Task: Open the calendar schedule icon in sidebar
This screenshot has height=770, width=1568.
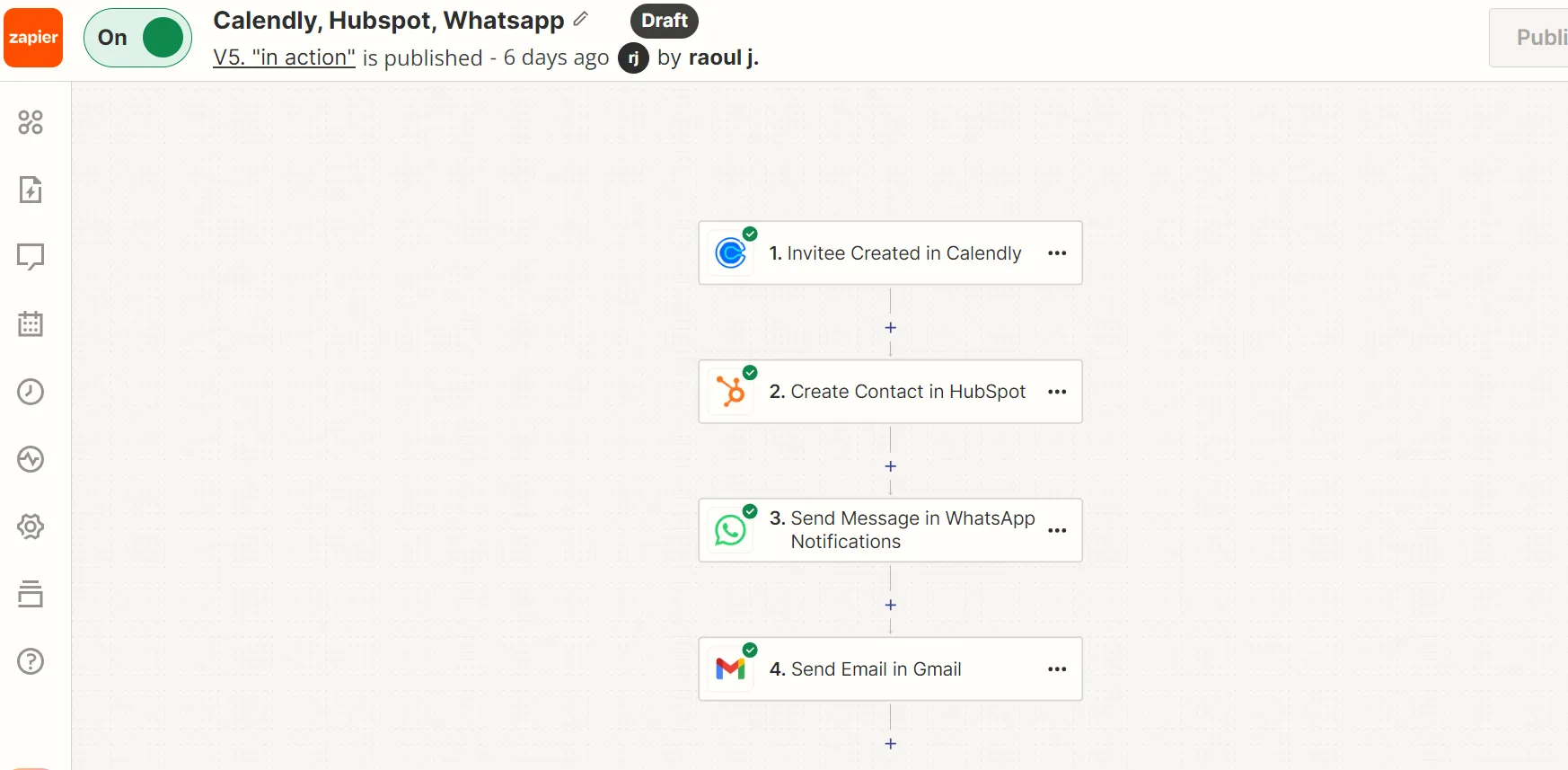Action: pos(31,323)
